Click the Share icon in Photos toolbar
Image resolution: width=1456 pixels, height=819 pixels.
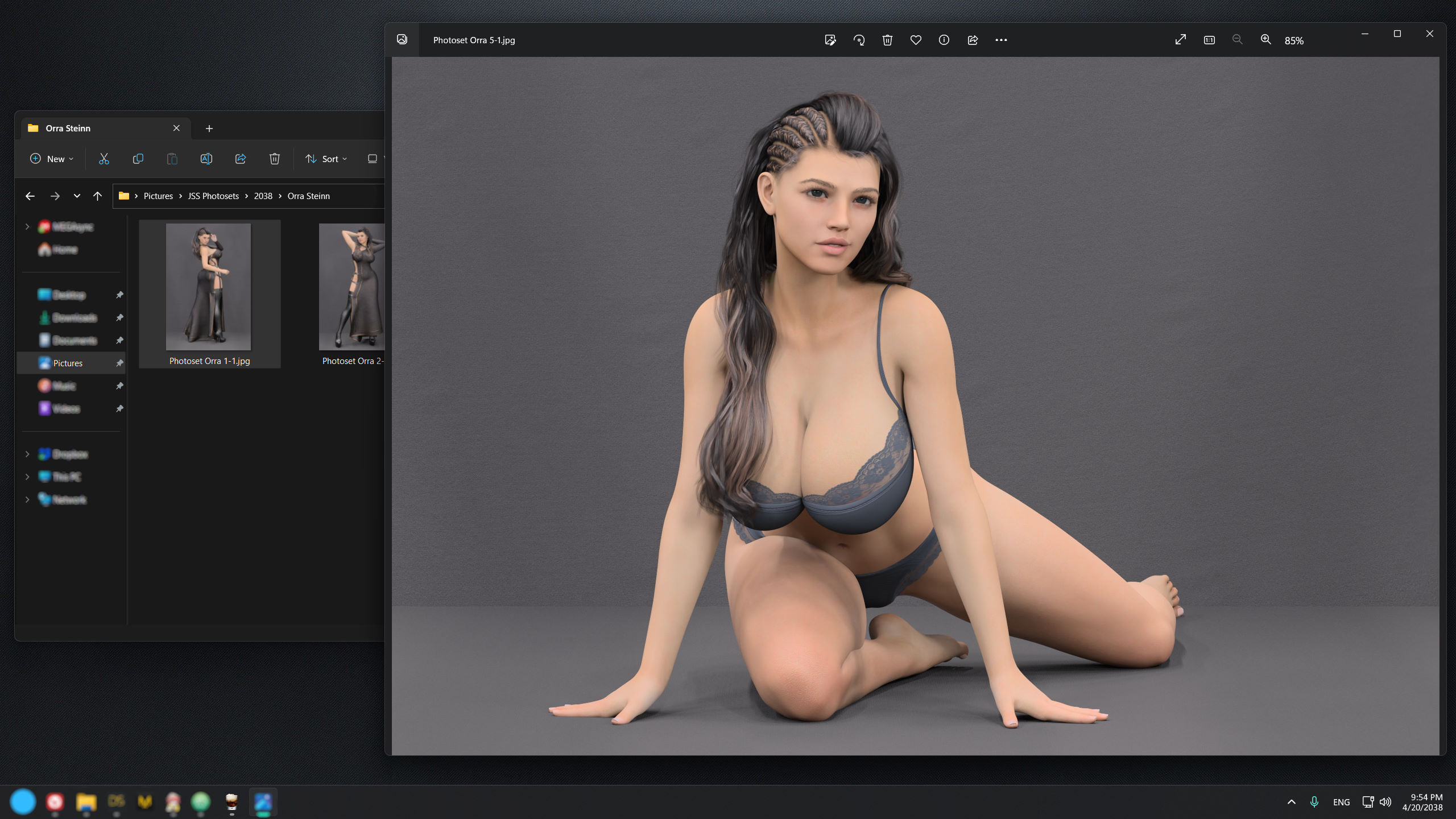point(973,40)
